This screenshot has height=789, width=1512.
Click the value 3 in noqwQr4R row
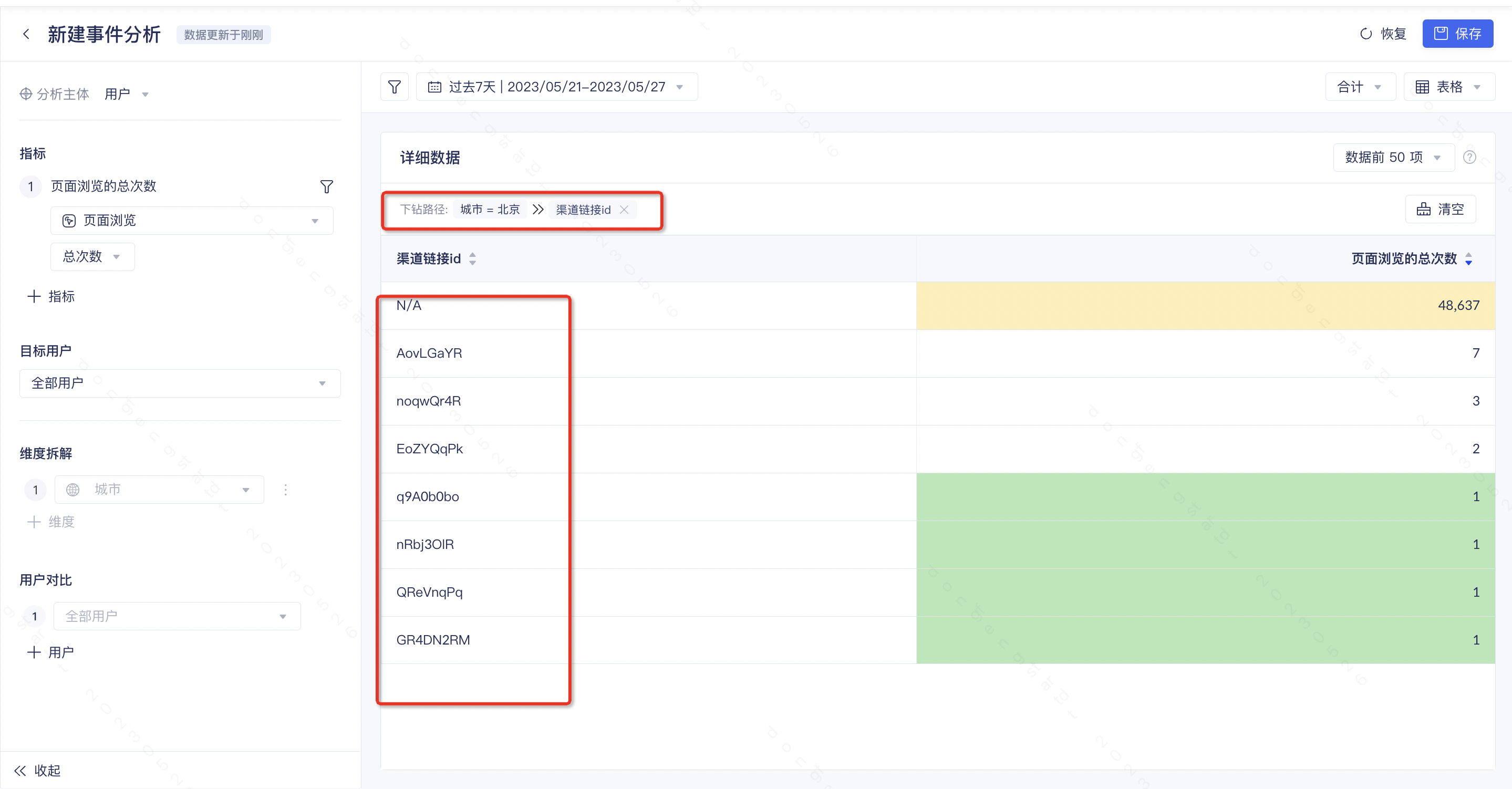[x=1476, y=401]
